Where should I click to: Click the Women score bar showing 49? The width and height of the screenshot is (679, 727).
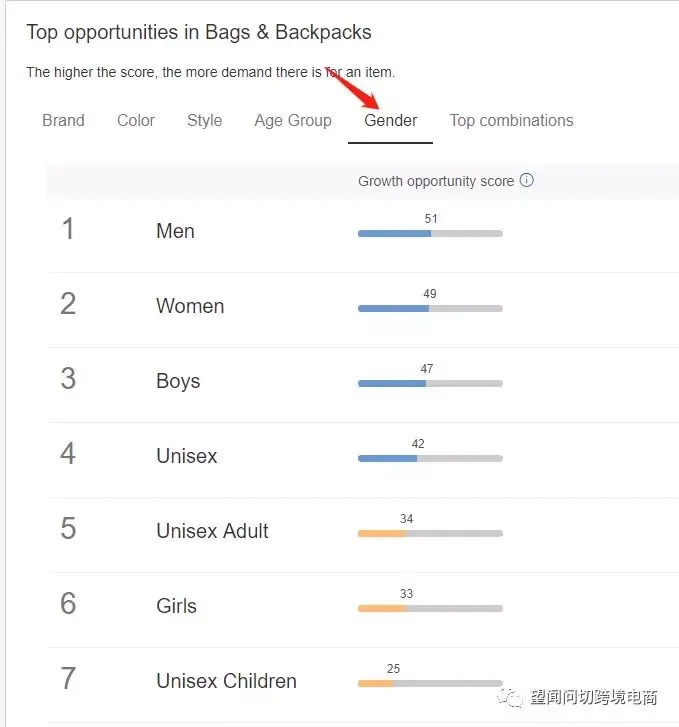pos(430,308)
